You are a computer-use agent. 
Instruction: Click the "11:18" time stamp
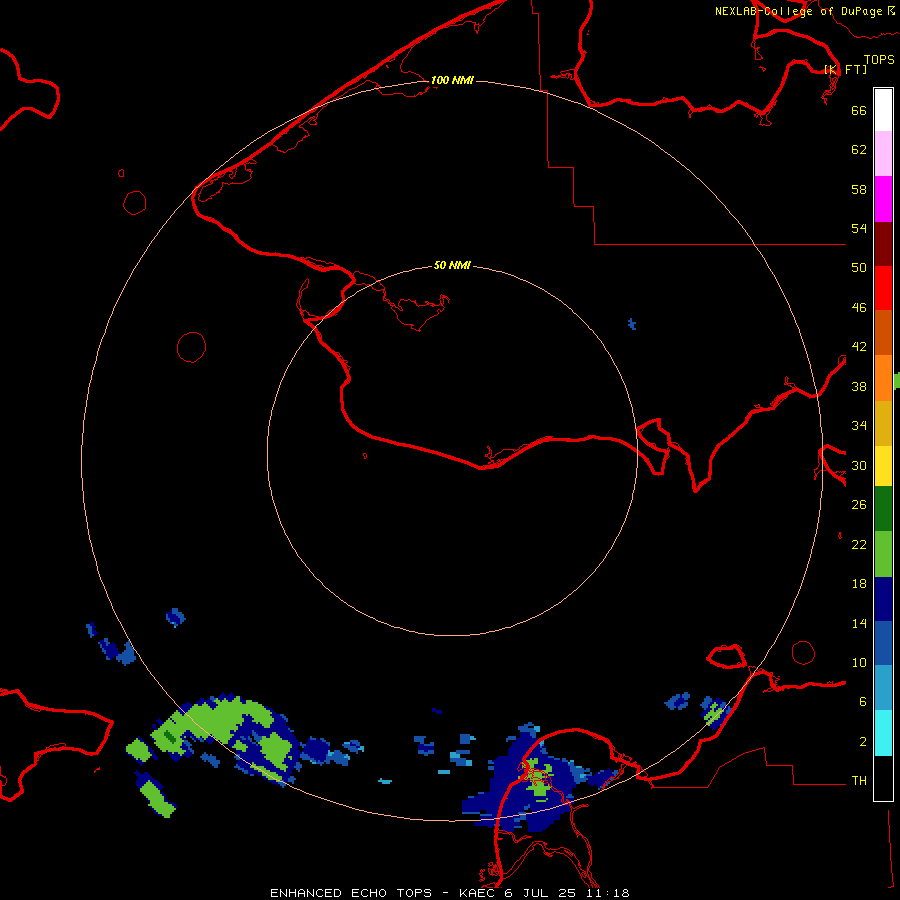pyautogui.click(x=608, y=893)
